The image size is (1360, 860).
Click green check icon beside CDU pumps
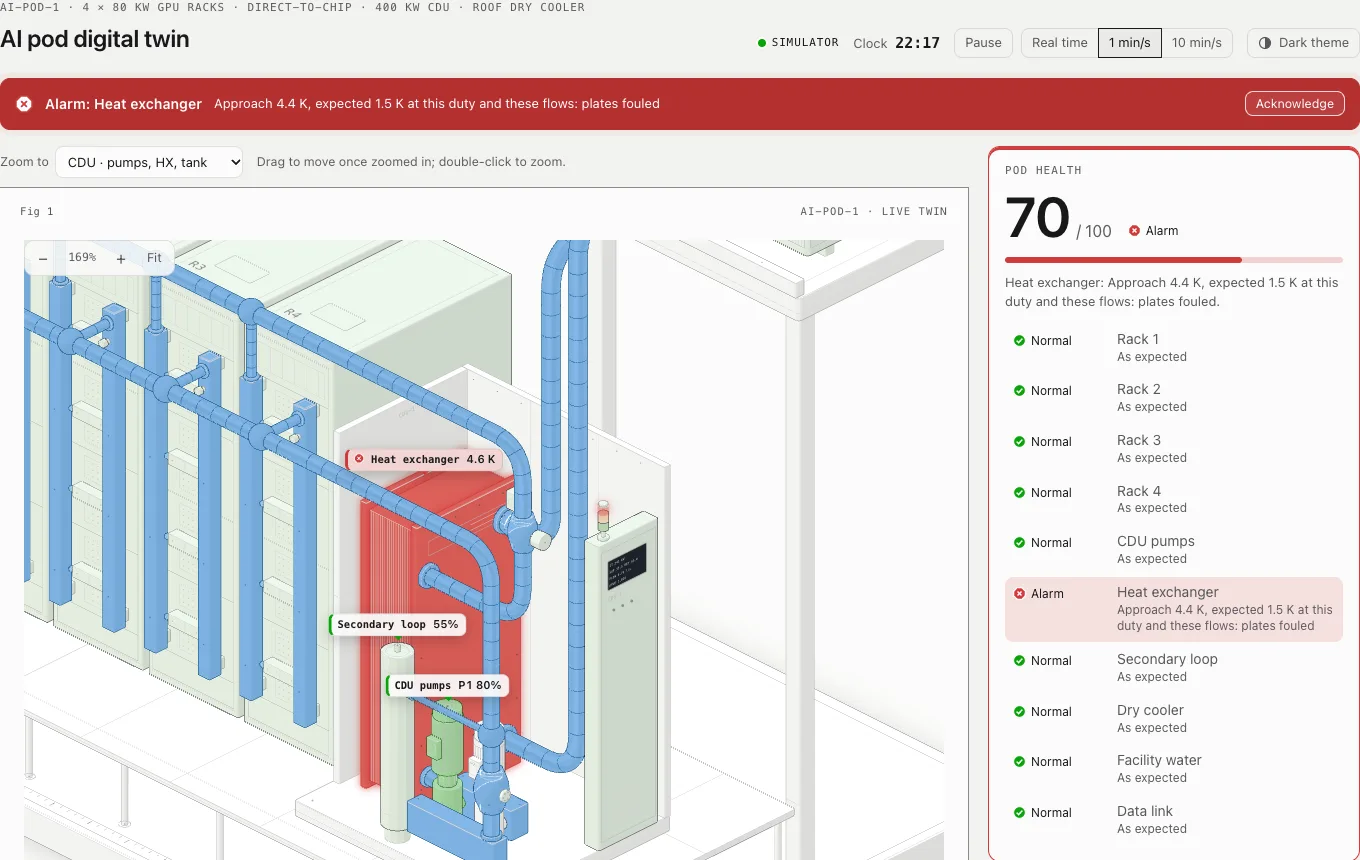coord(1020,543)
